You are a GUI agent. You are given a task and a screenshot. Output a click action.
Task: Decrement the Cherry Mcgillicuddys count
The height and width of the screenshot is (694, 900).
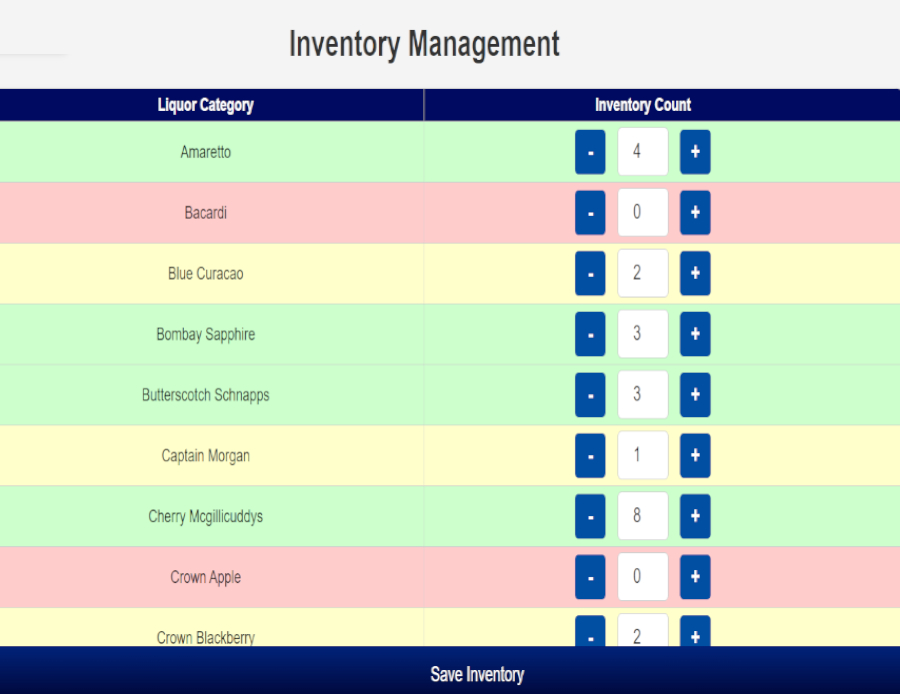[590, 517]
